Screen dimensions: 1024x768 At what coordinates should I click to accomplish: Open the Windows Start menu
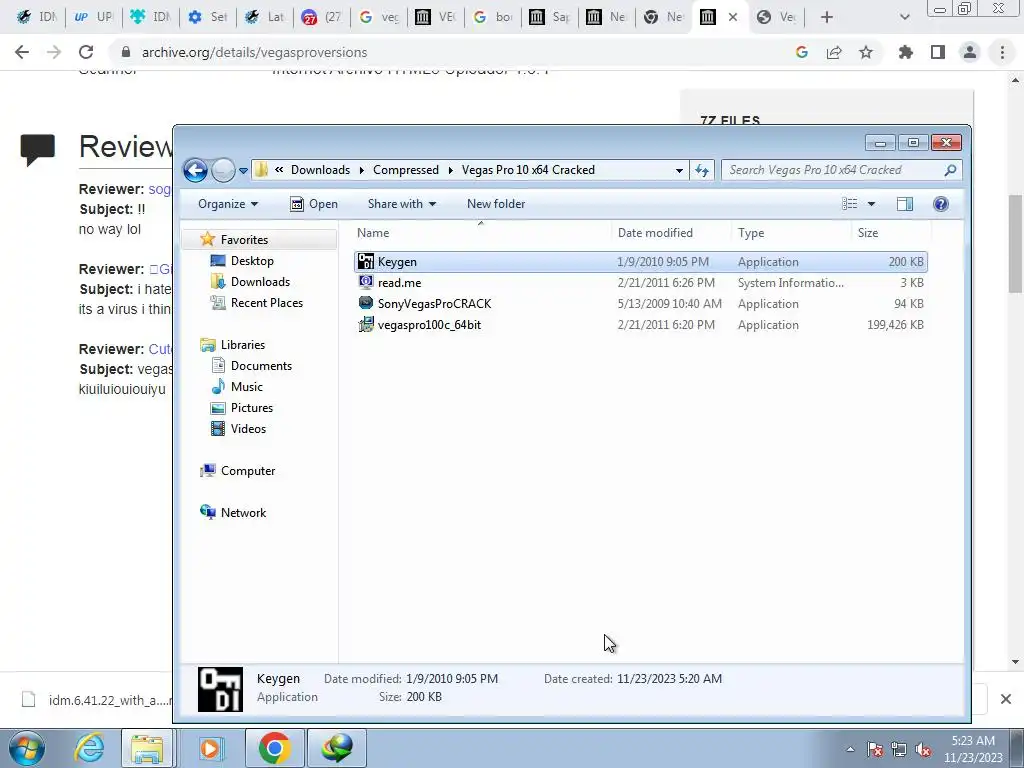point(27,748)
